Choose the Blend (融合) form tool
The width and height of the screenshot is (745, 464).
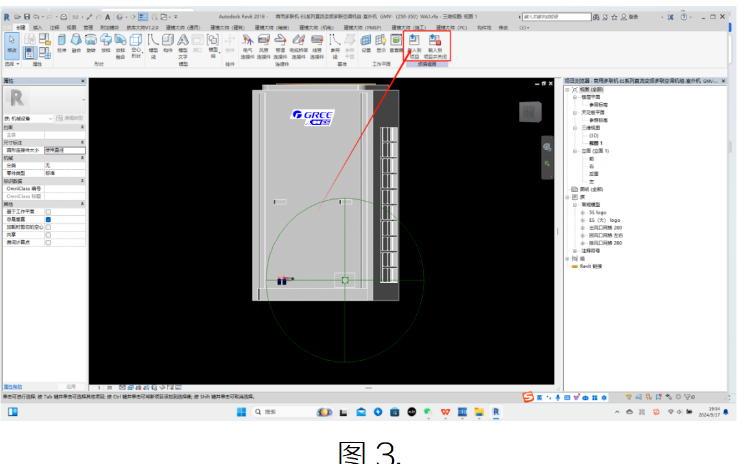pos(76,43)
